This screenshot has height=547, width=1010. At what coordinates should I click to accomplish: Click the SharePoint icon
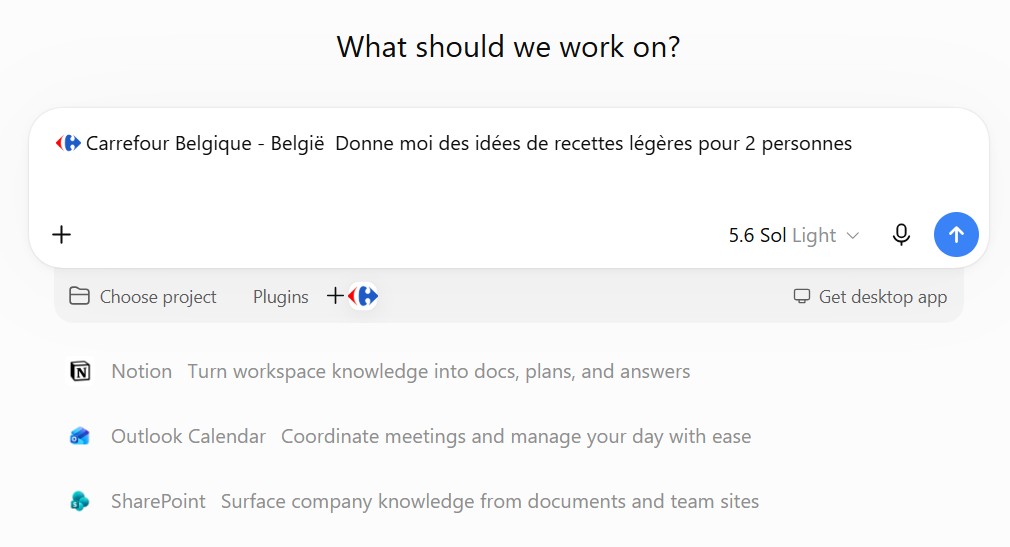pos(80,501)
